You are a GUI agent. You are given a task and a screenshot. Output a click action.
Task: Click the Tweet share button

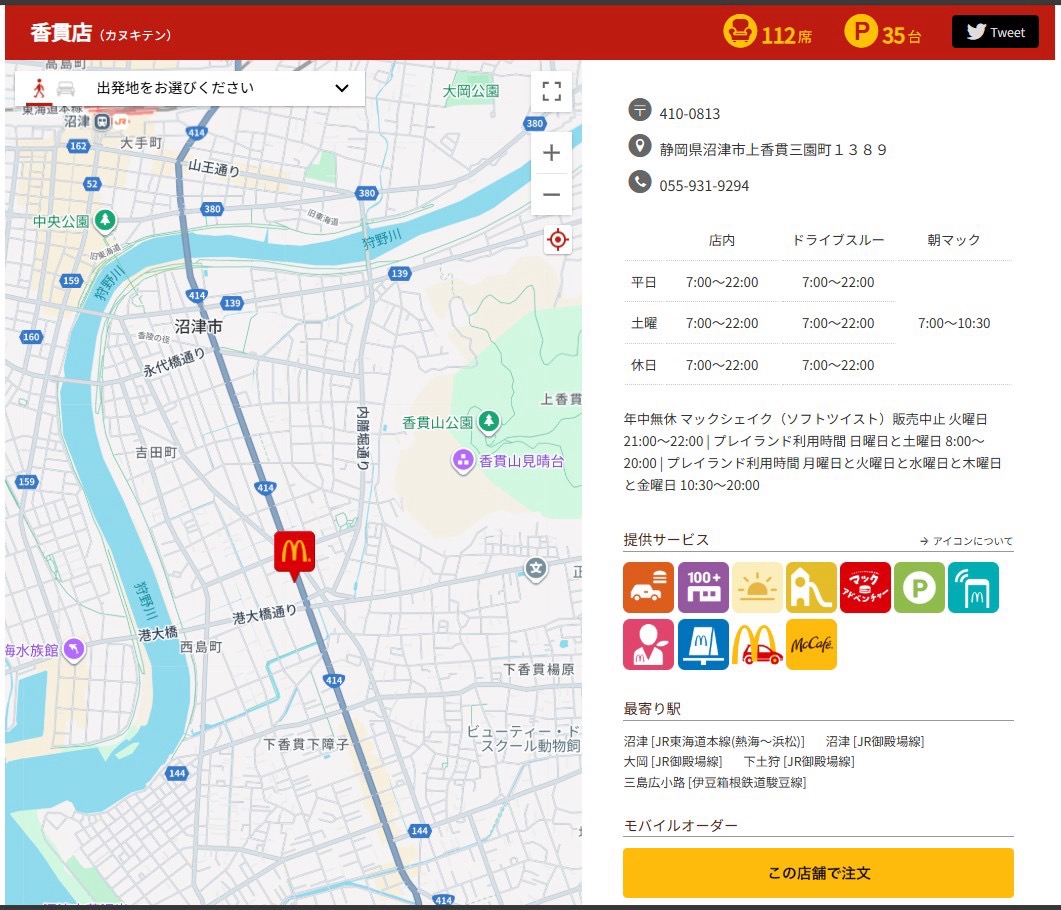(x=995, y=32)
